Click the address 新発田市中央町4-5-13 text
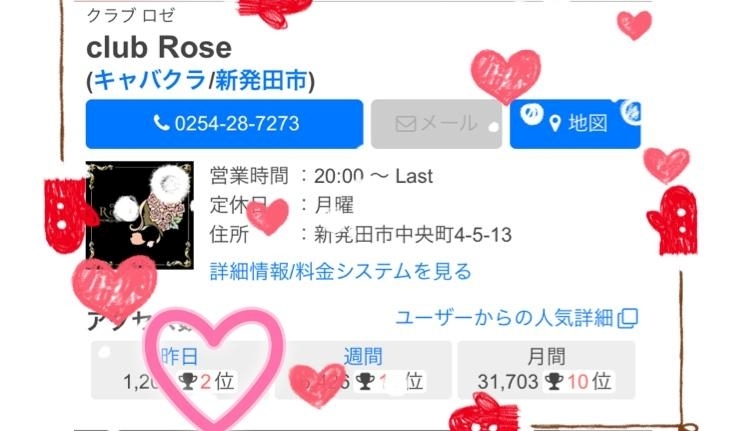The width and height of the screenshot is (750, 431). [413, 235]
